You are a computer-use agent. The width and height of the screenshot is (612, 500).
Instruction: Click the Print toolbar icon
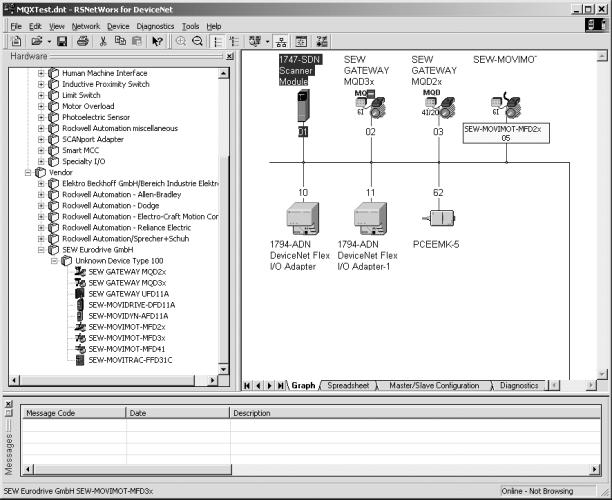(82, 41)
